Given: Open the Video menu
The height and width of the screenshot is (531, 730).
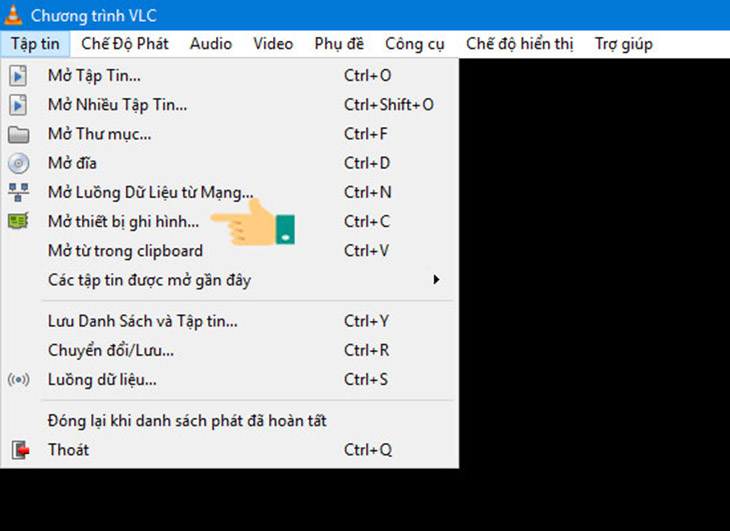Looking at the screenshot, I should 273,44.
